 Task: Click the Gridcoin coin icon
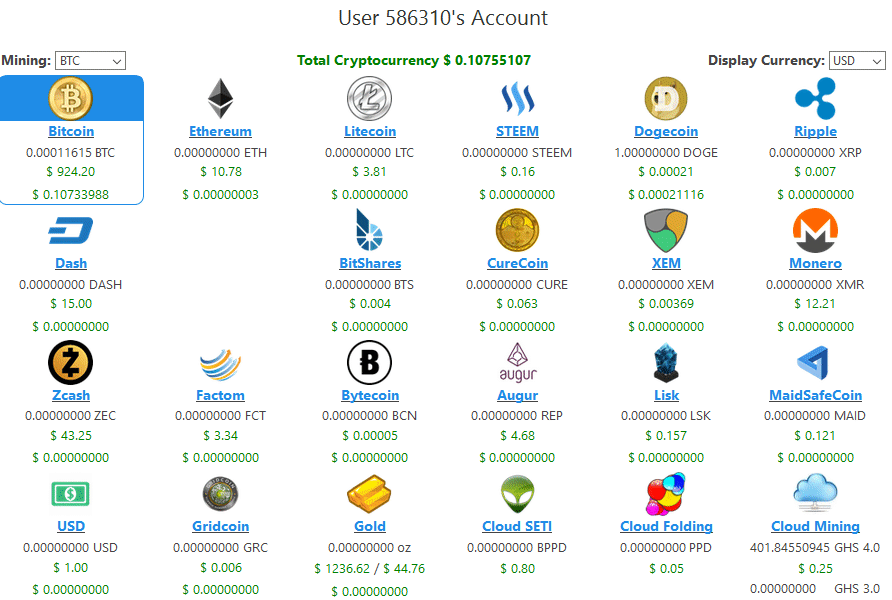point(220,494)
